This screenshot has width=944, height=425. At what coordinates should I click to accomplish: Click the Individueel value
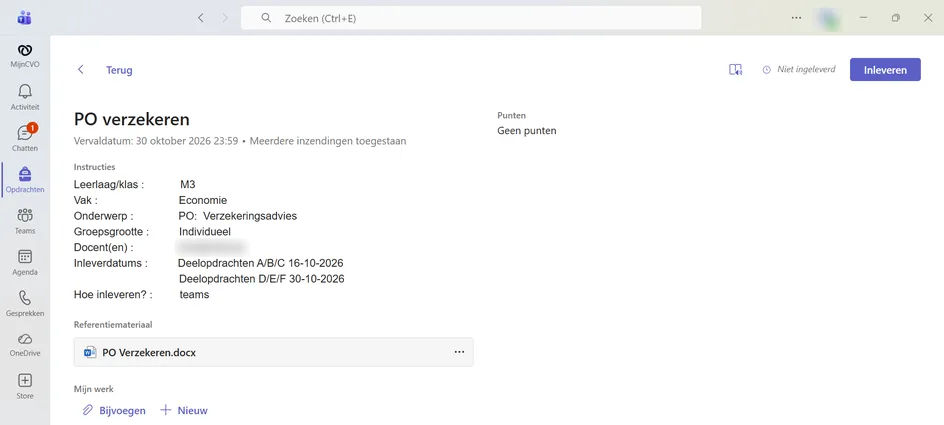click(205, 232)
